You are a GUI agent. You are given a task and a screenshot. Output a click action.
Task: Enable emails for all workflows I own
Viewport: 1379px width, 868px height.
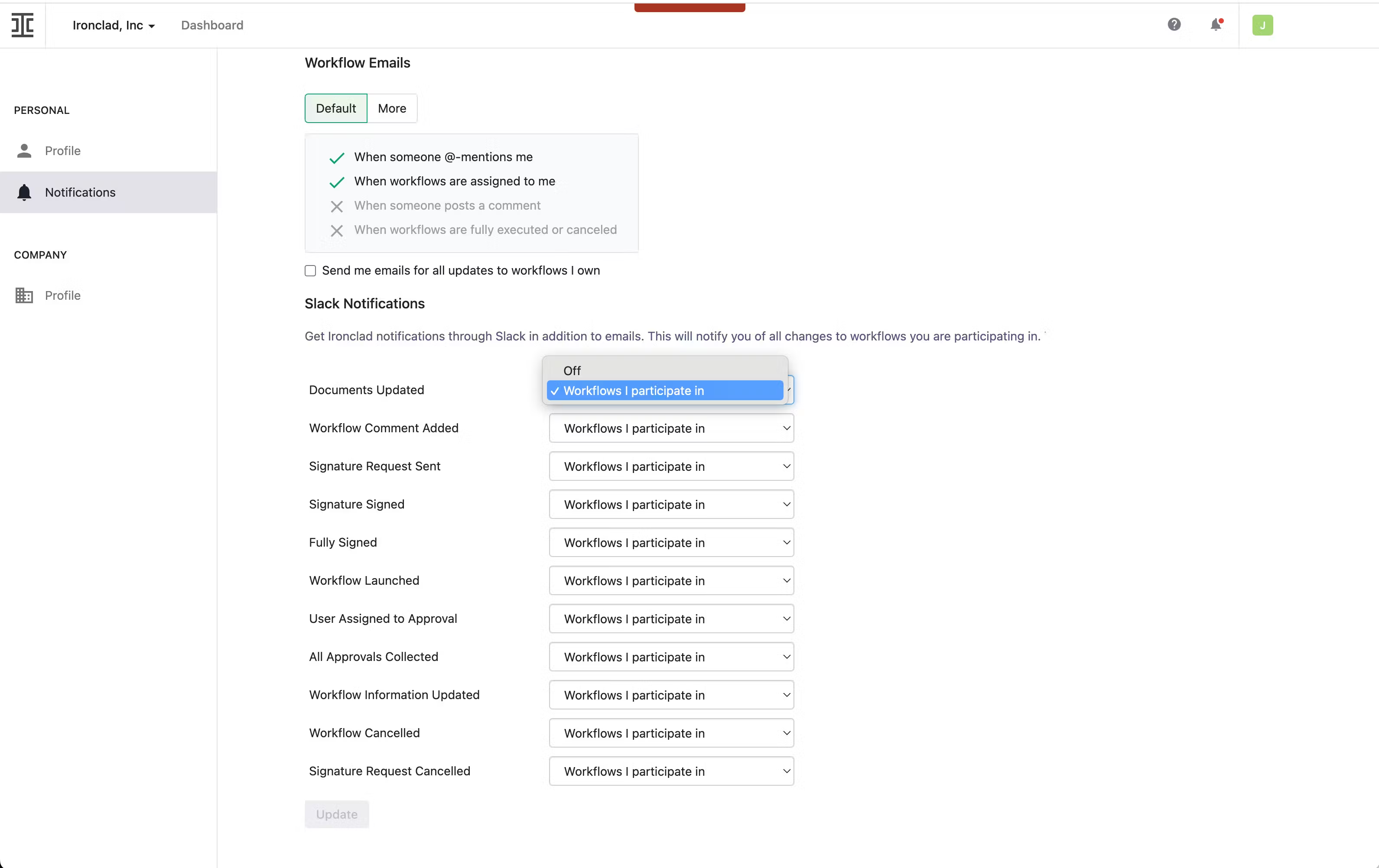tap(310, 271)
